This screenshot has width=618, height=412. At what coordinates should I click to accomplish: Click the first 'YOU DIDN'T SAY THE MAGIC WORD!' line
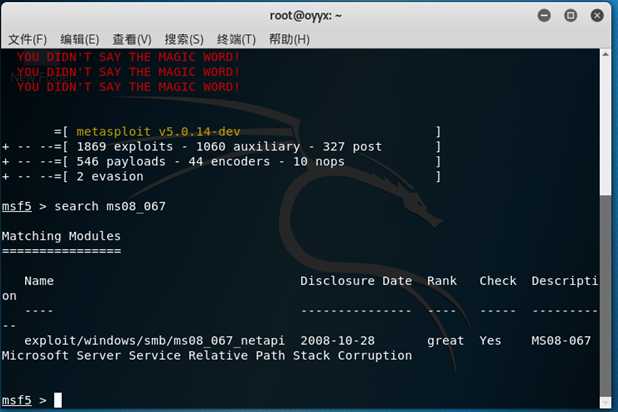coord(128,57)
